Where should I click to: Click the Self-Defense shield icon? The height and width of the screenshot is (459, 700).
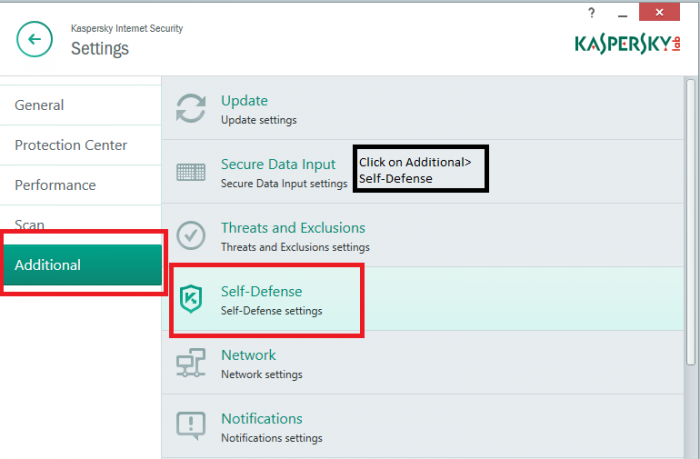pos(190,299)
